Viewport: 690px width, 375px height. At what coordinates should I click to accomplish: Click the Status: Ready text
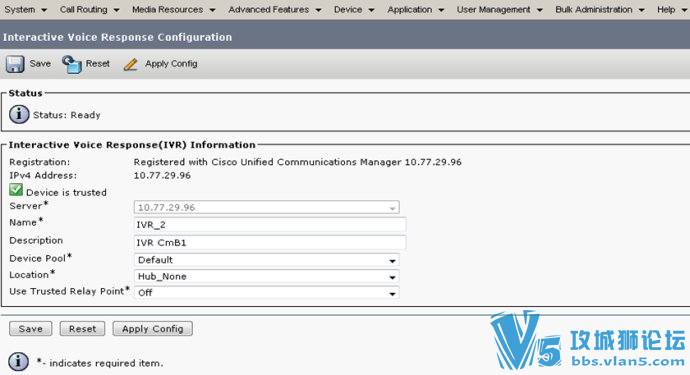coord(67,115)
